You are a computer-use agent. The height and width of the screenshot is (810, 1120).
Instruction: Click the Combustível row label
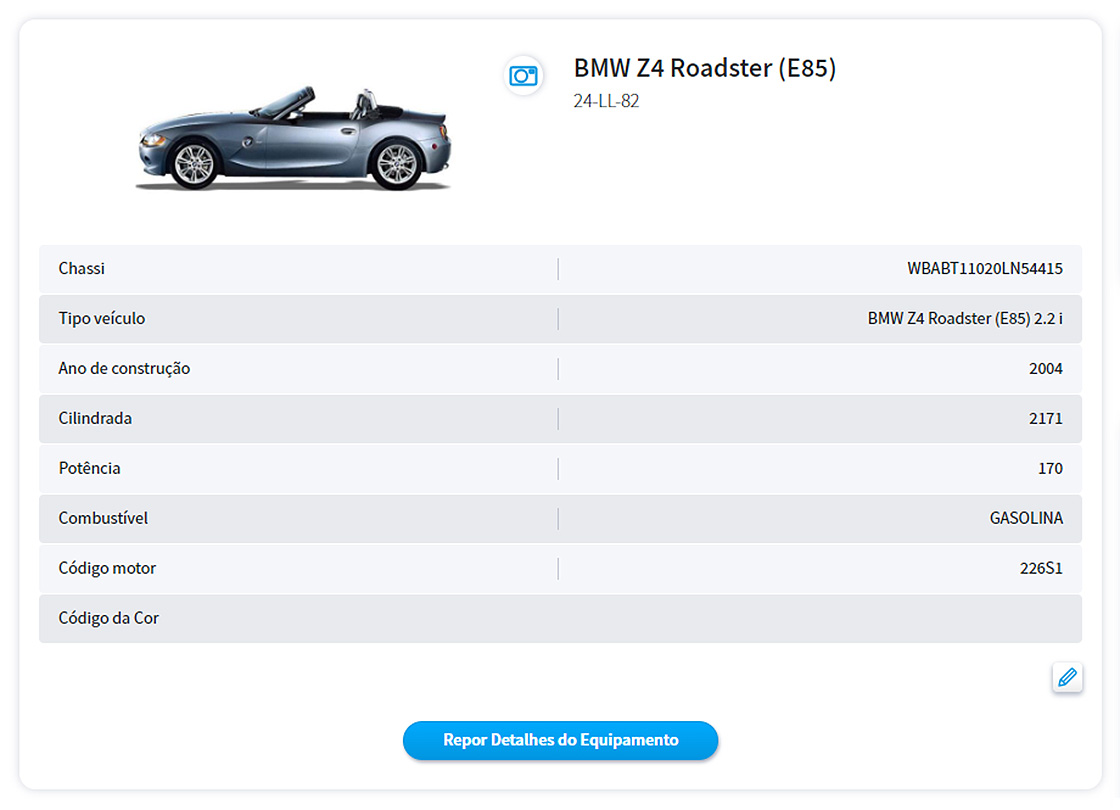pyautogui.click(x=103, y=518)
